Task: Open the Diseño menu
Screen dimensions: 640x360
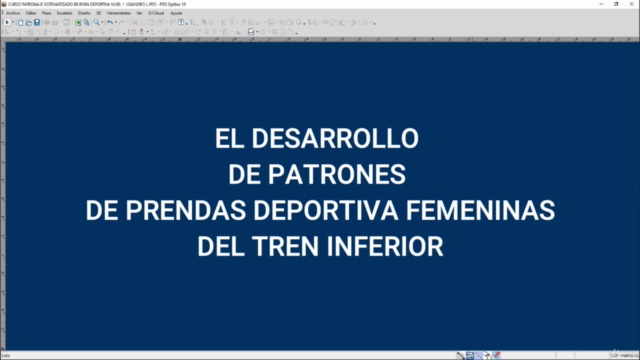Action: [x=84, y=13]
